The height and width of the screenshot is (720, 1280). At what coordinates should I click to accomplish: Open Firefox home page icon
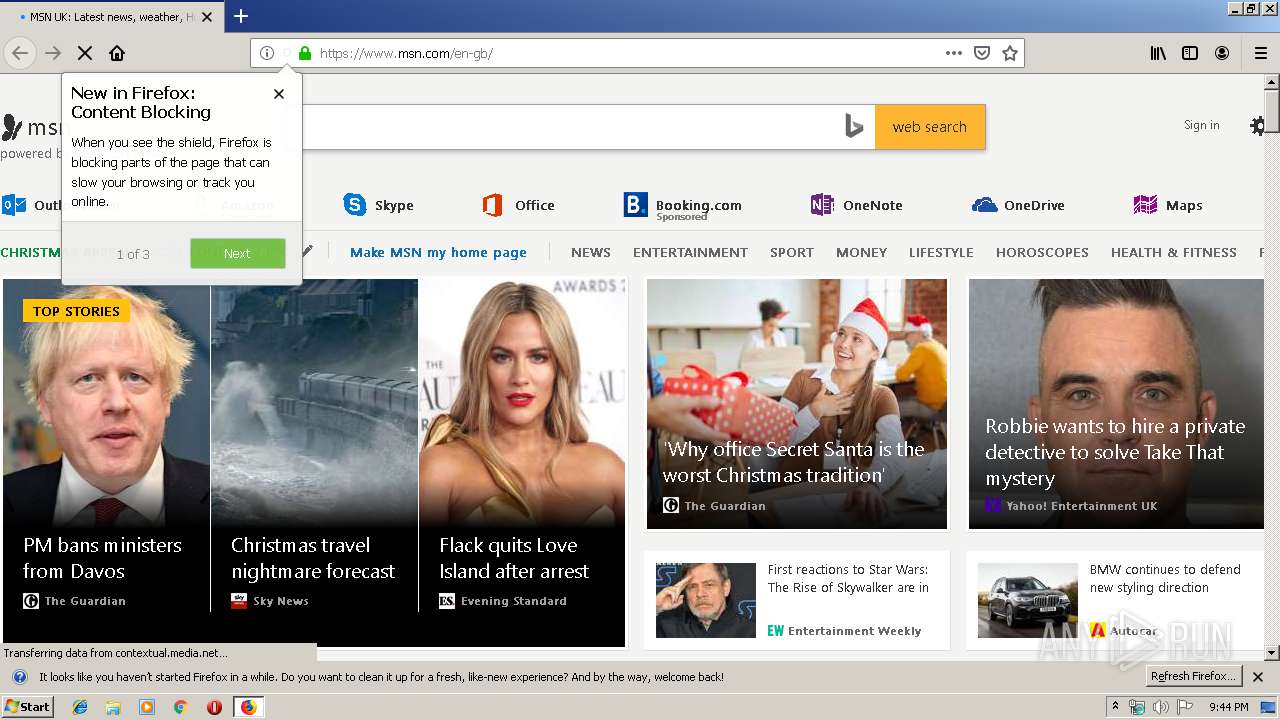pyautogui.click(x=117, y=53)
